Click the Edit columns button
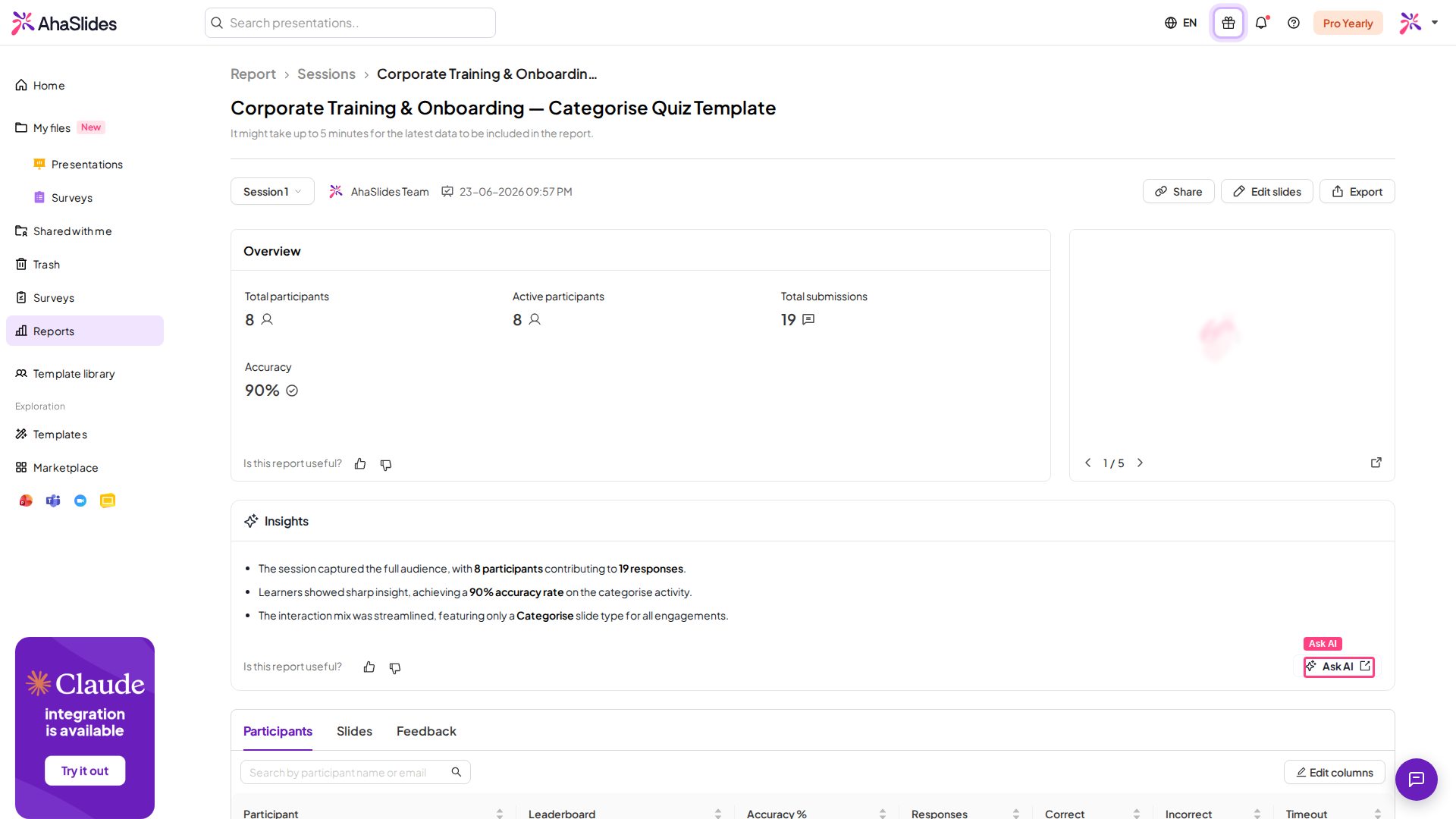The image size is (1456, 819). 1335,772
